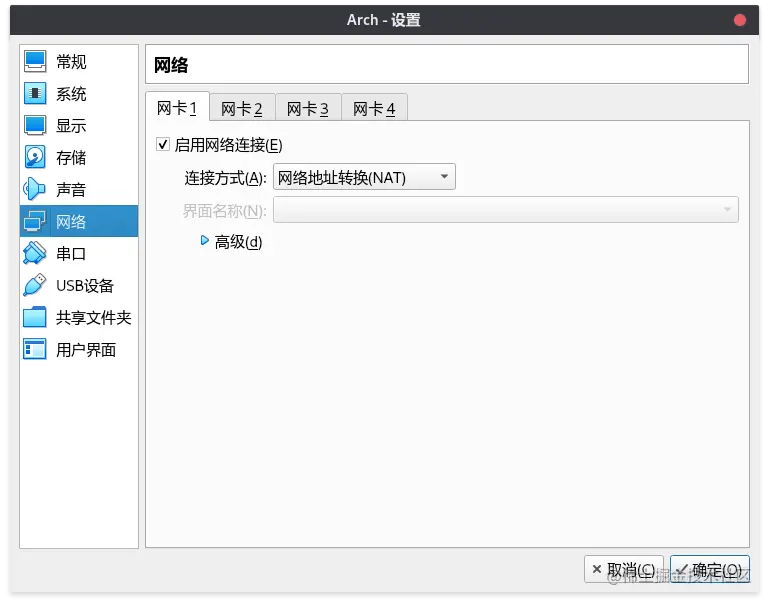
Task: Click the 显示 (Display) screen icon
Action: pyautogui.click(x=35, y=125)
